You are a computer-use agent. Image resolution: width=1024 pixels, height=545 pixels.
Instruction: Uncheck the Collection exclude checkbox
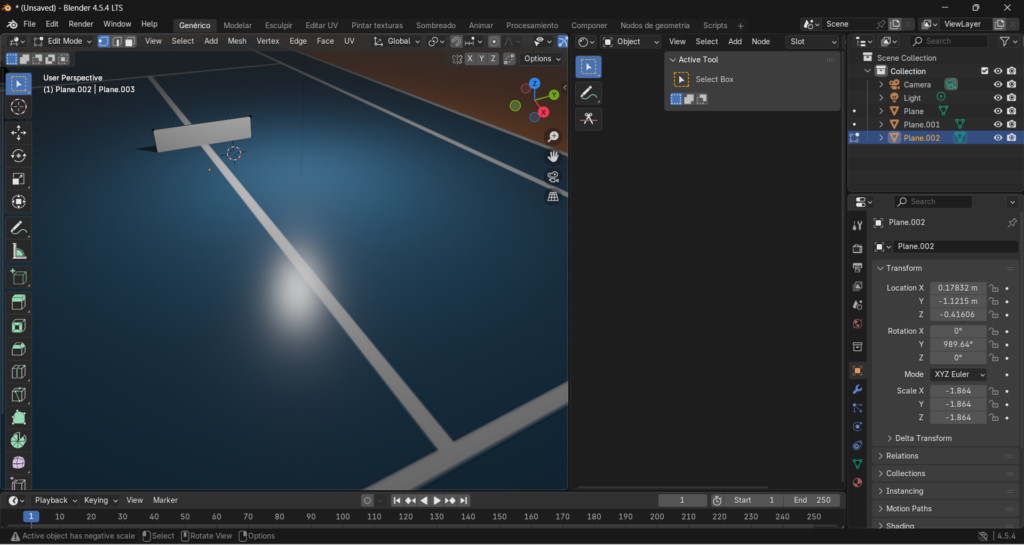(x=985, y=71)
